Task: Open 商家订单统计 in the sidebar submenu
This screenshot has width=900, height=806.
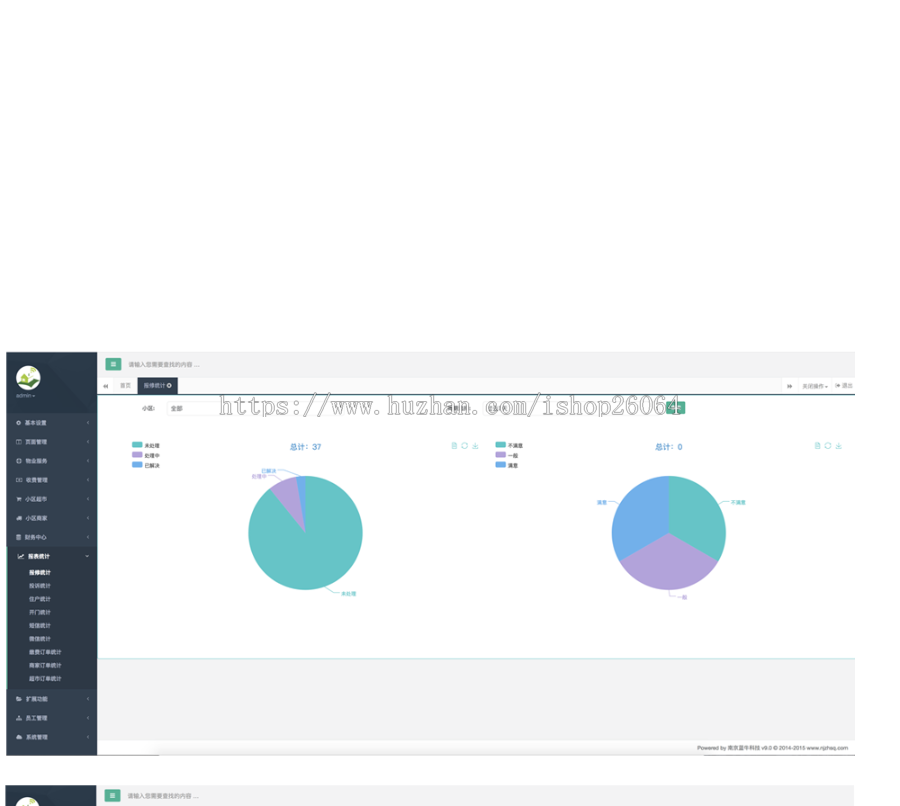Action: click(x=45, y=665)
